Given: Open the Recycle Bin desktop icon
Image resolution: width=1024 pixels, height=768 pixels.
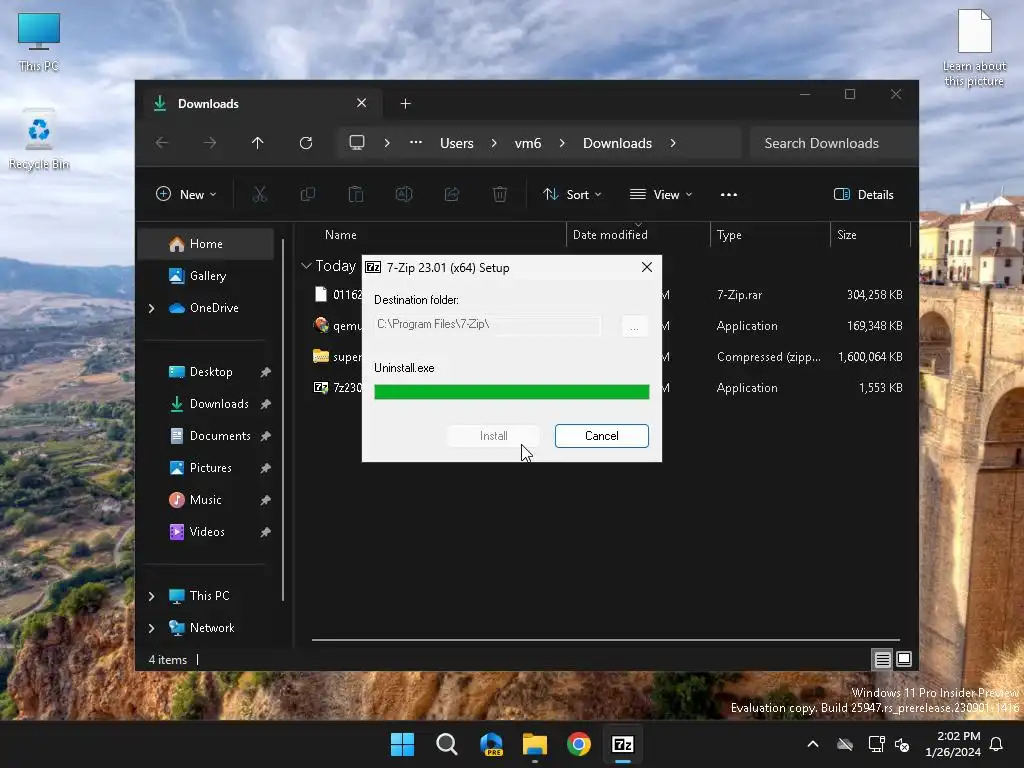Looking at the screenshot, I should 39,140.
